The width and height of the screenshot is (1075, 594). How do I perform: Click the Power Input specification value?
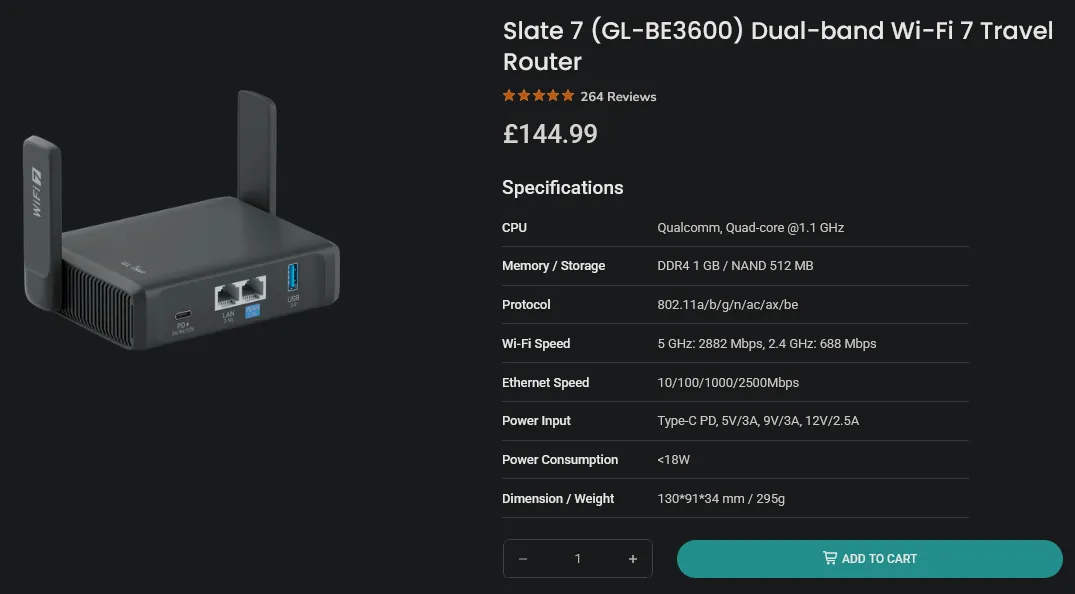[758, 421]
